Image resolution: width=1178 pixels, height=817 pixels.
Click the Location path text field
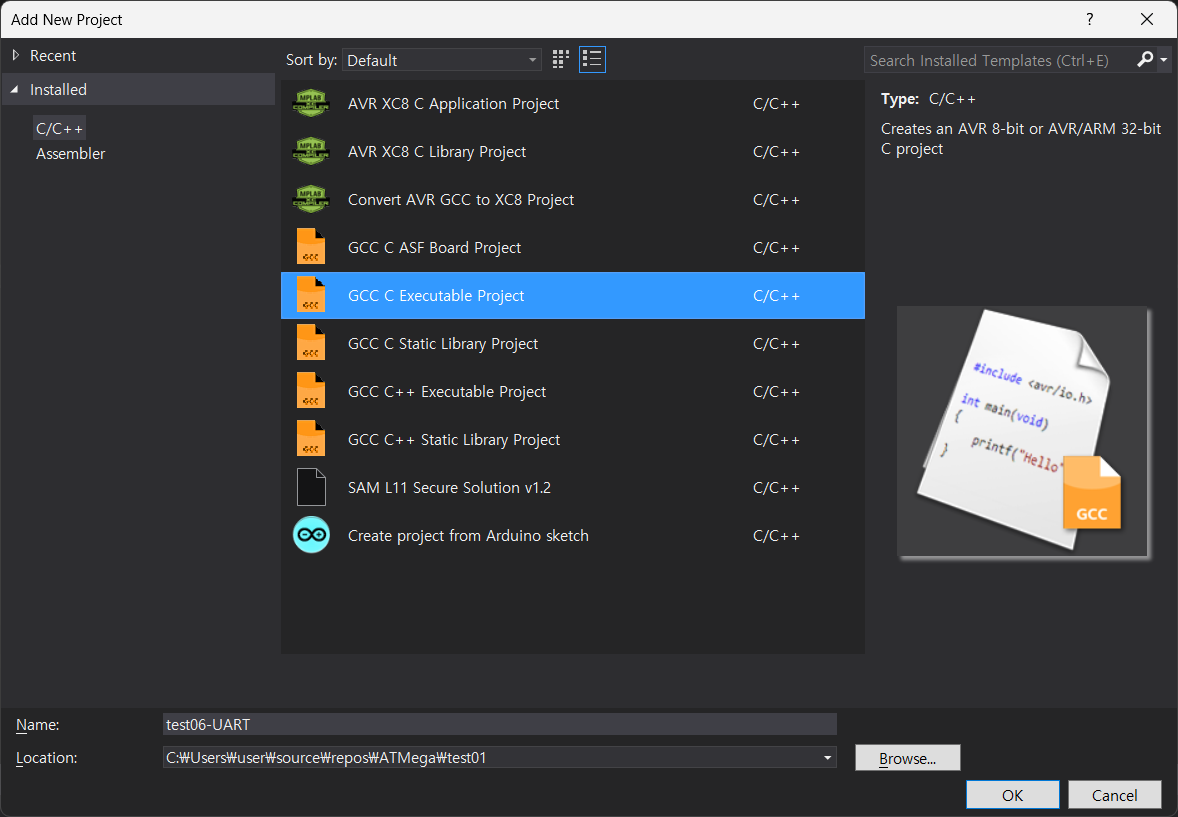coord(491,758)
